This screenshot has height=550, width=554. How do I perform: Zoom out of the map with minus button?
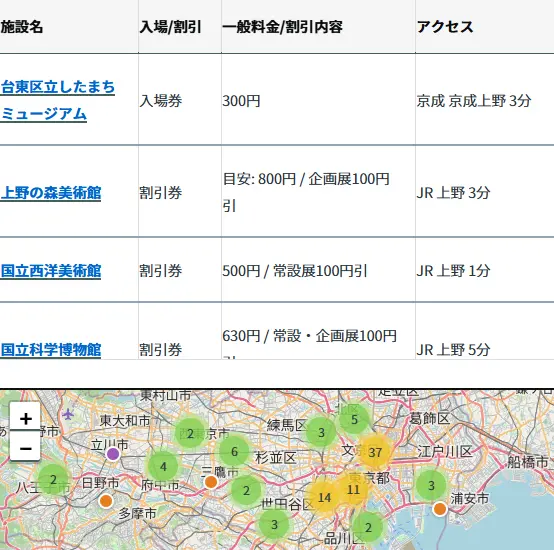(x=25, y=448)
